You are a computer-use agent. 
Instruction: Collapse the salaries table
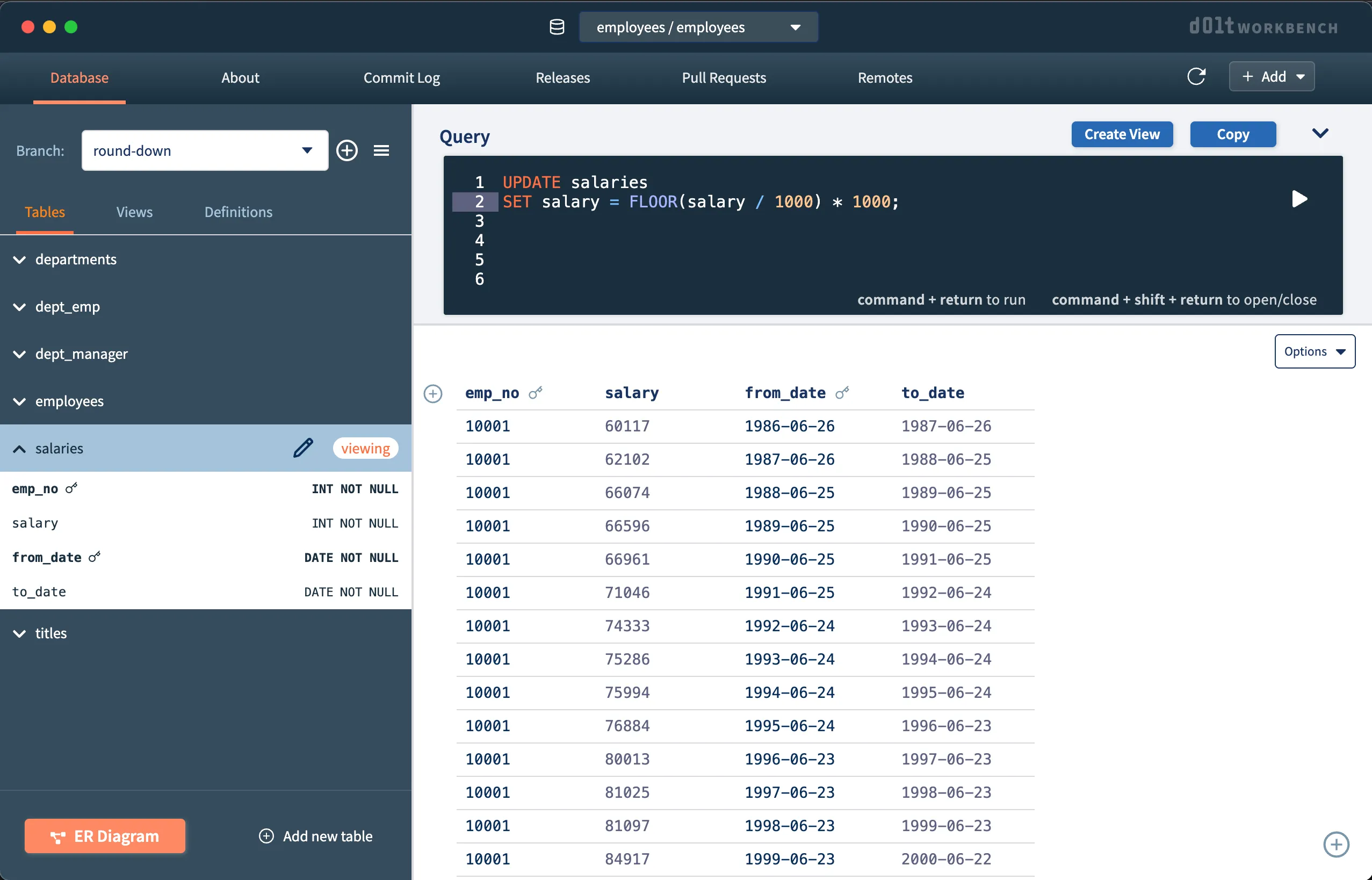[x=19, y=449]
